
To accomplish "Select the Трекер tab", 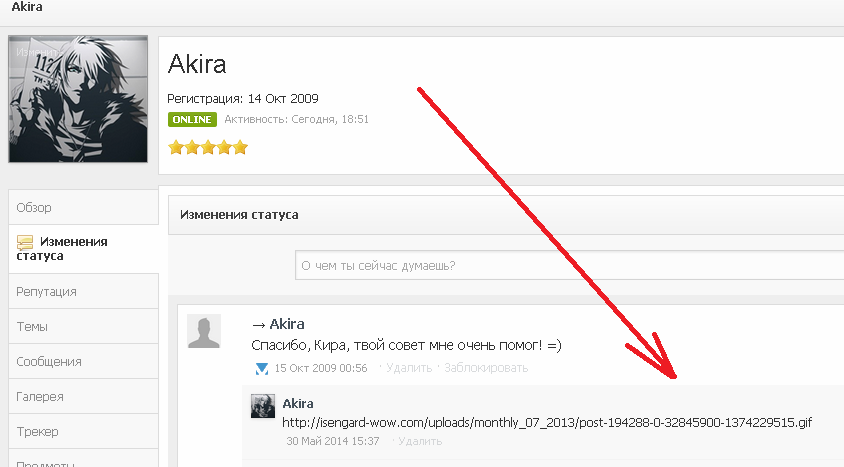I will (83, 431).
